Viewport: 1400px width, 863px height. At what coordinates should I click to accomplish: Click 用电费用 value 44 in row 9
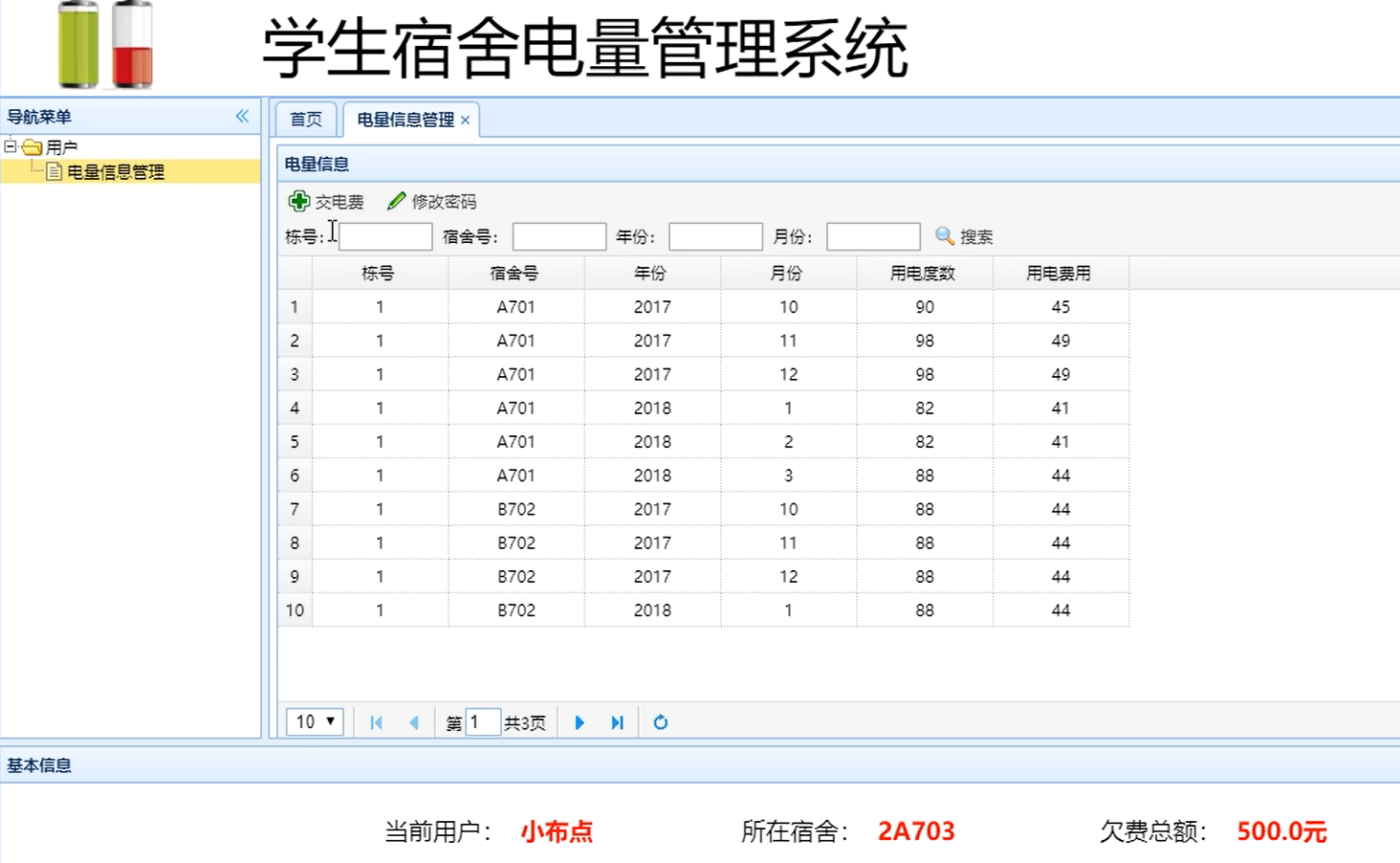[1061, 577]
